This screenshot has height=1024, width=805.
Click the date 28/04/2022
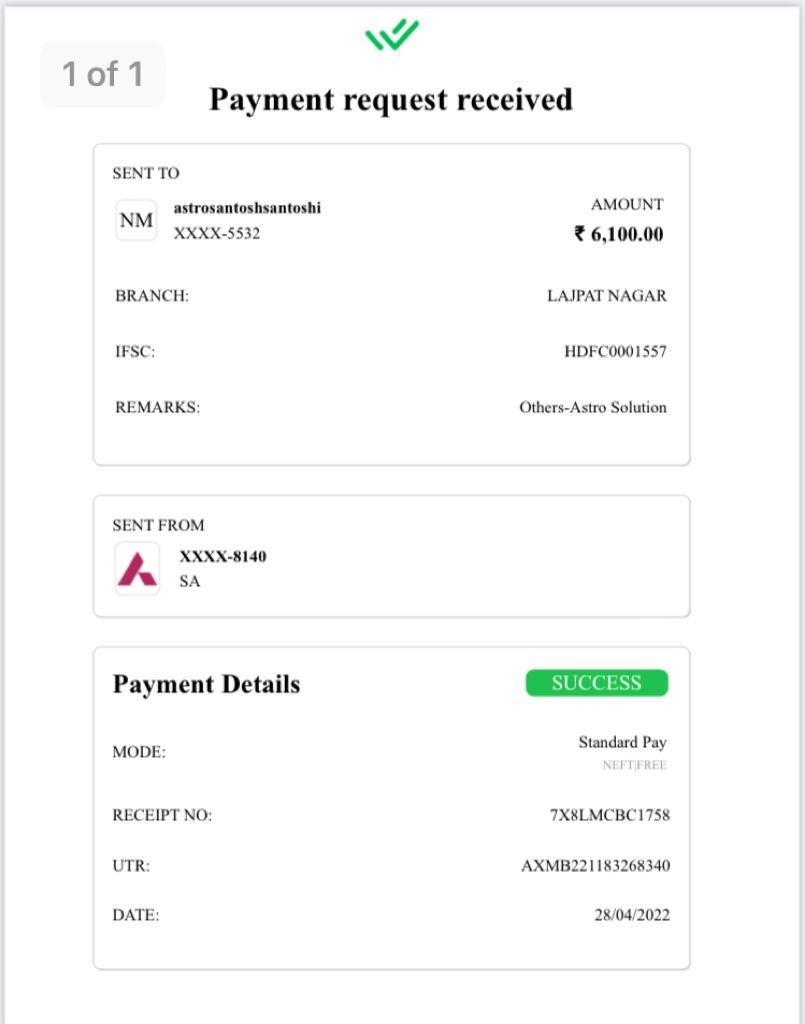pos(632,915)
